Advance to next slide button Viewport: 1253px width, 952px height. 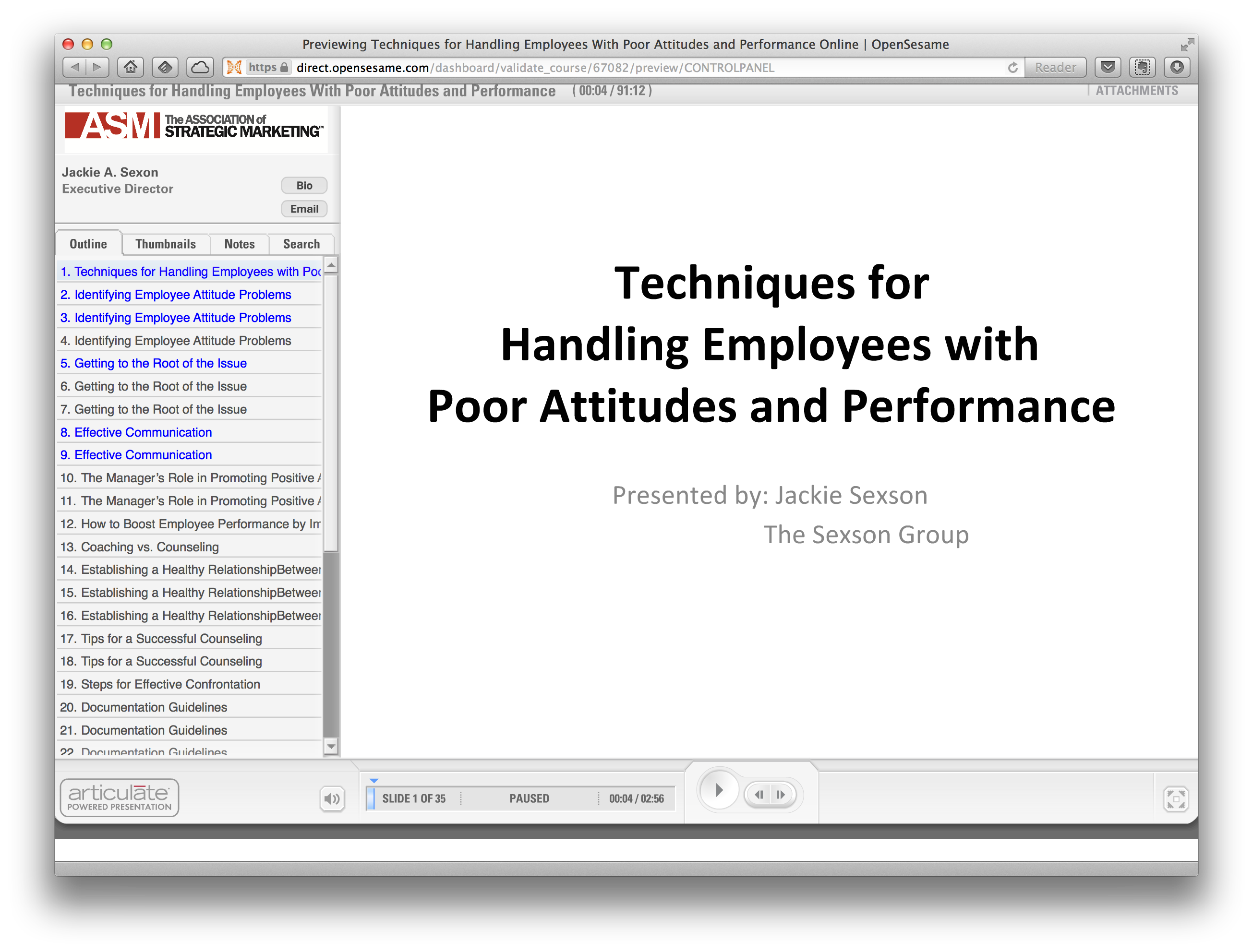coord(781,795)
